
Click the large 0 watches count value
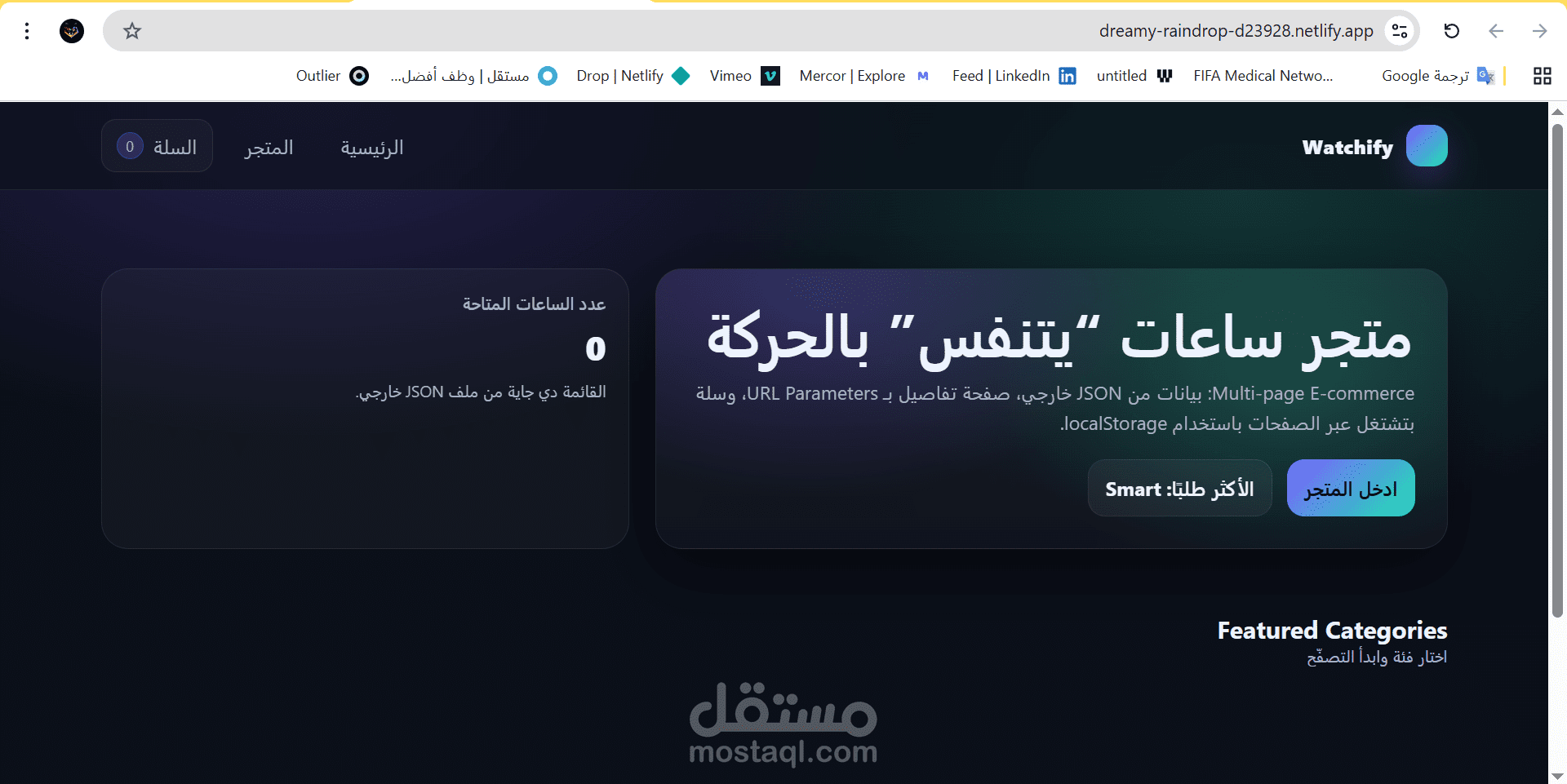coord(596,349)
